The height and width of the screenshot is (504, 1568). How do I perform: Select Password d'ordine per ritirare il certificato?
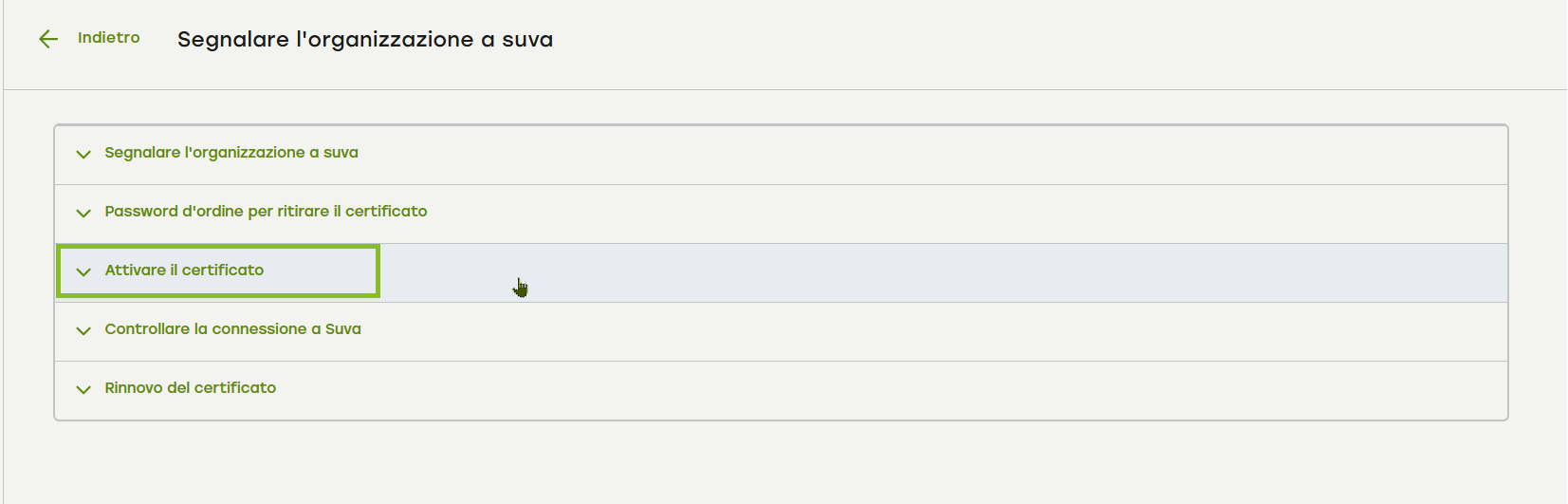266,212
